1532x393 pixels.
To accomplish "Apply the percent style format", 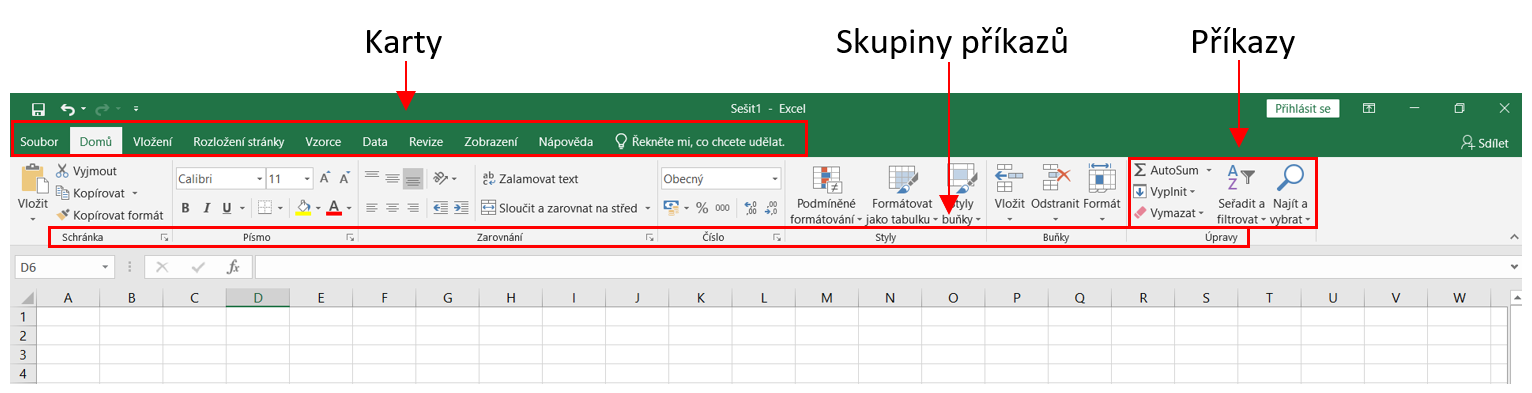I will (702, 208).
